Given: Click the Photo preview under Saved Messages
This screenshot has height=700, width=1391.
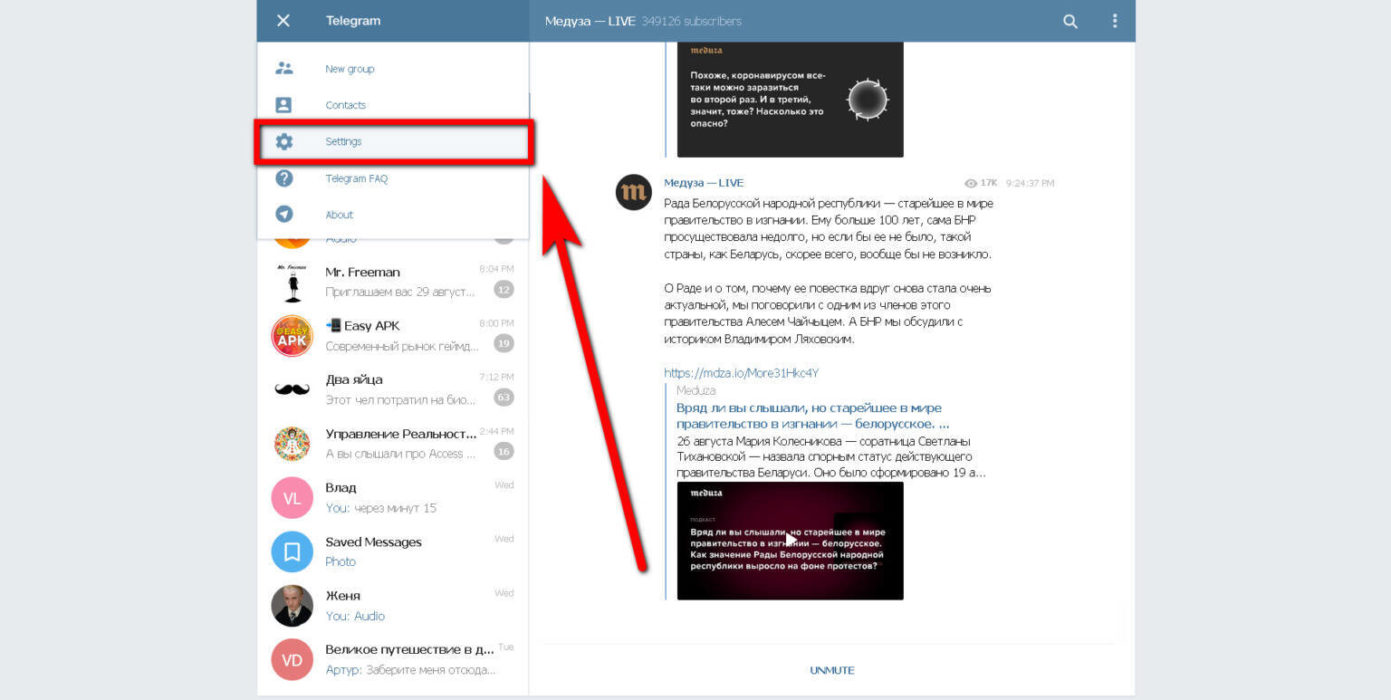Looking at the screenshot, I should [340, 562].
